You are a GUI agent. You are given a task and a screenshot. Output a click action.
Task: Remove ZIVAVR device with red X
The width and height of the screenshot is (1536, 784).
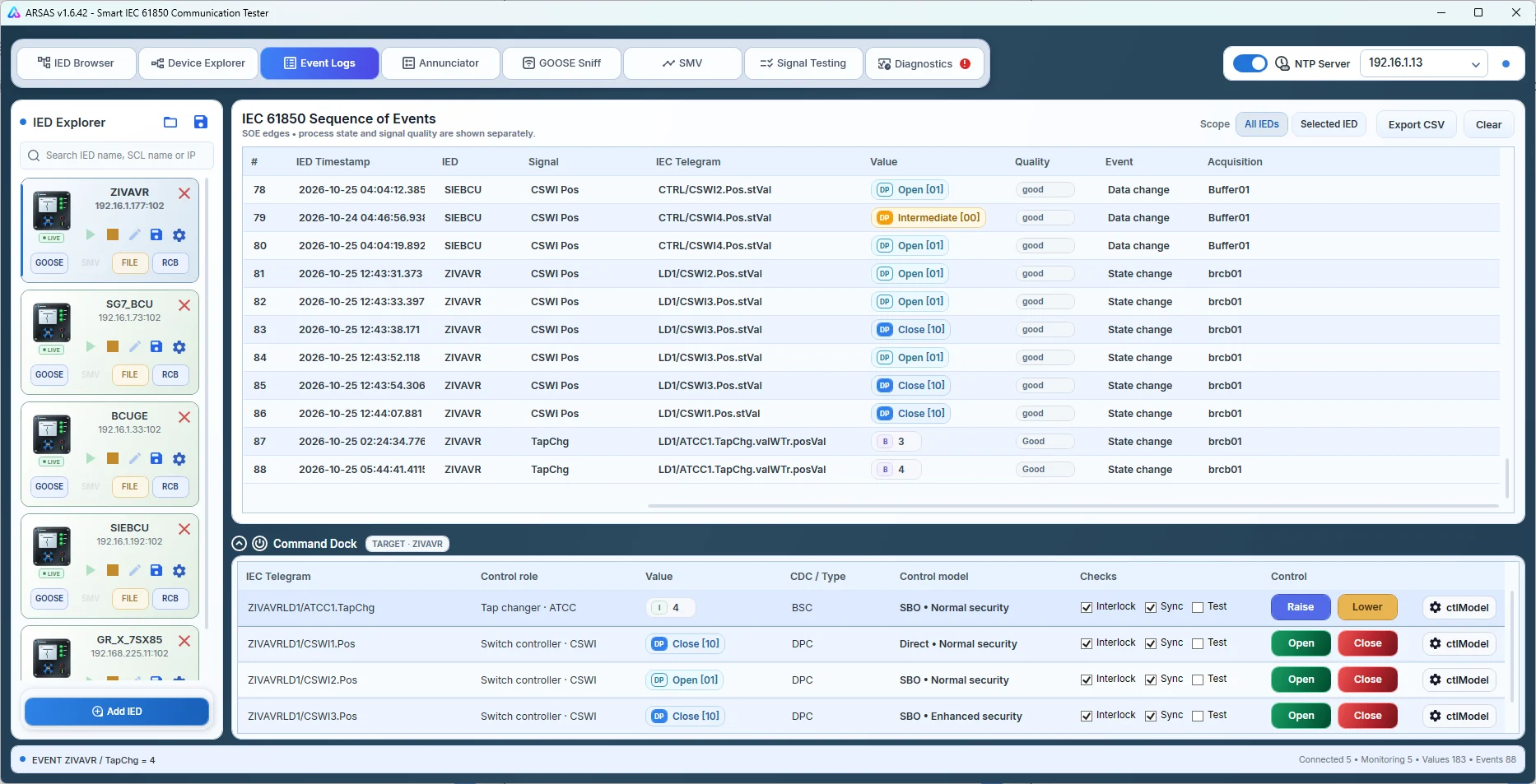coord(184,193)
